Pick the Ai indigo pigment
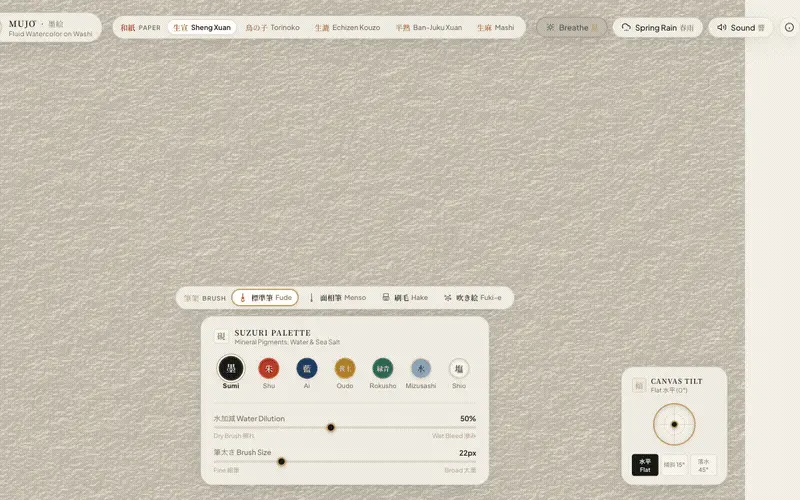The height and width of the screenshot is (500, 800). pyautogui.click(x=307, y=368)
